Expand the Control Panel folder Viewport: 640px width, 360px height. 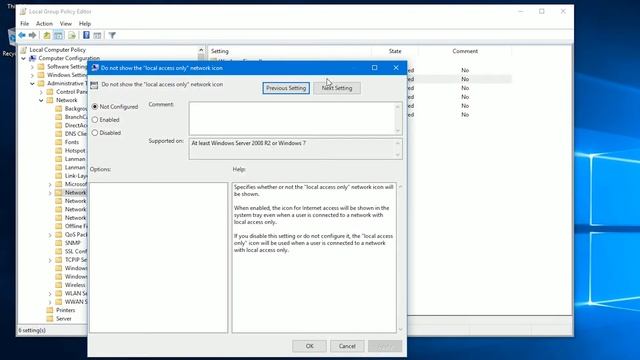[x=41, y=92]
